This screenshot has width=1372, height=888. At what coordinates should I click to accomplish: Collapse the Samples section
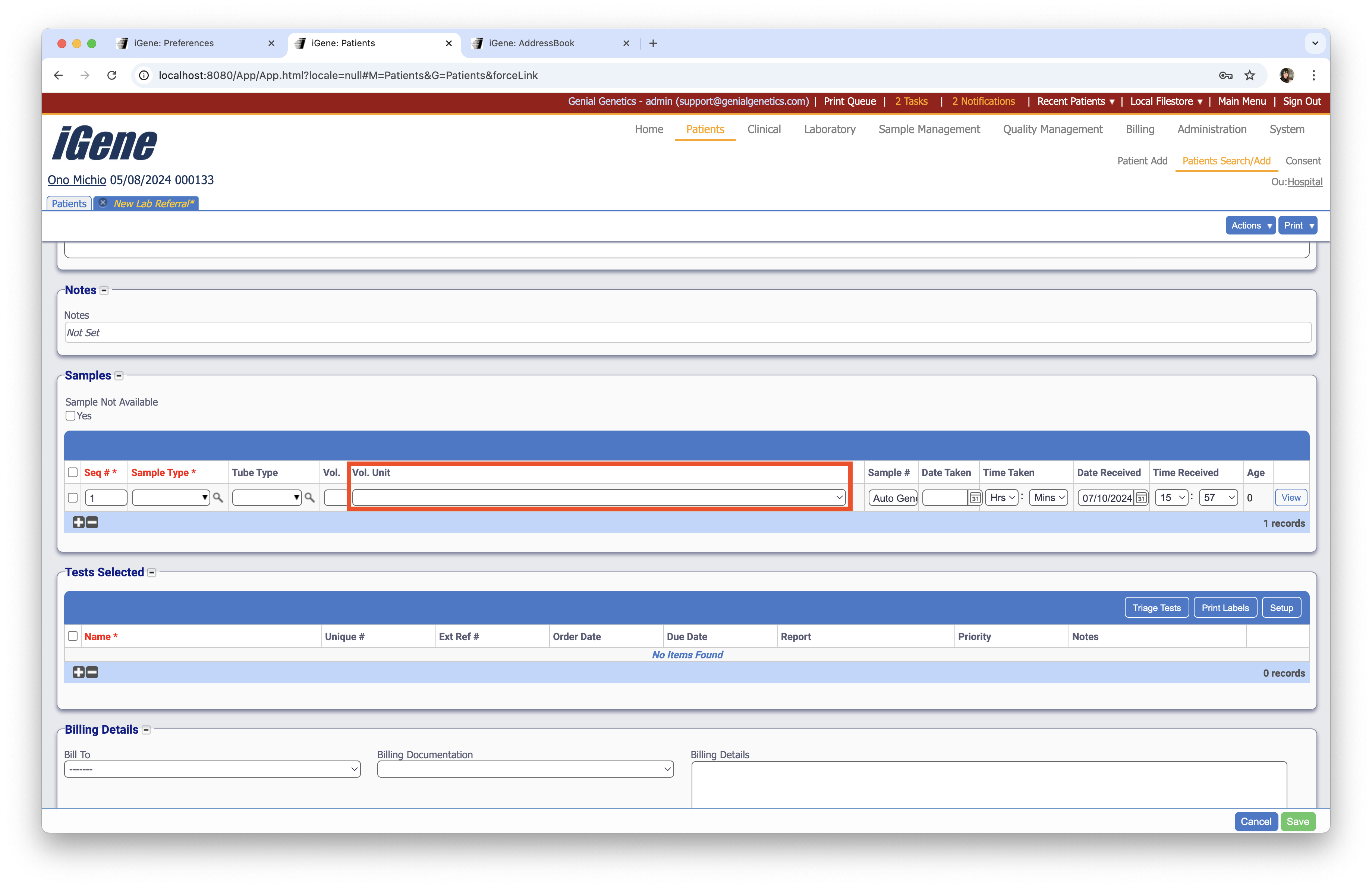(119, 376)
